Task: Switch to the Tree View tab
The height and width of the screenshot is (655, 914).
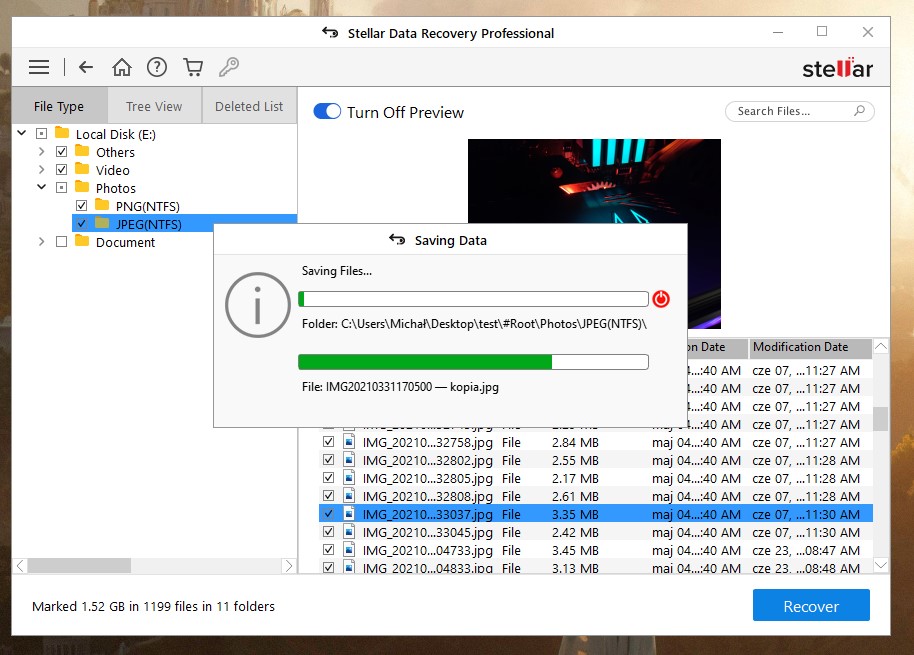Action: tap(154, 106)
